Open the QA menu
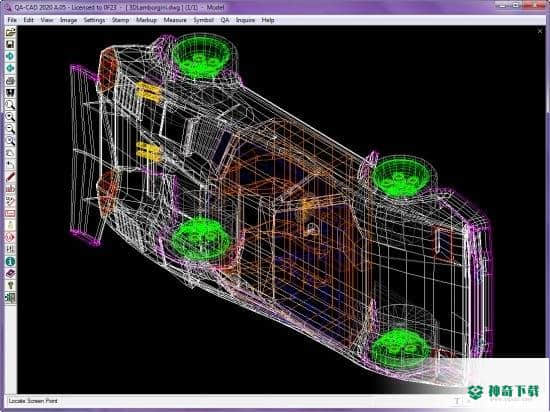Image resolution: width=550 pixels, height=412 pixels. [x=225, y=20]
